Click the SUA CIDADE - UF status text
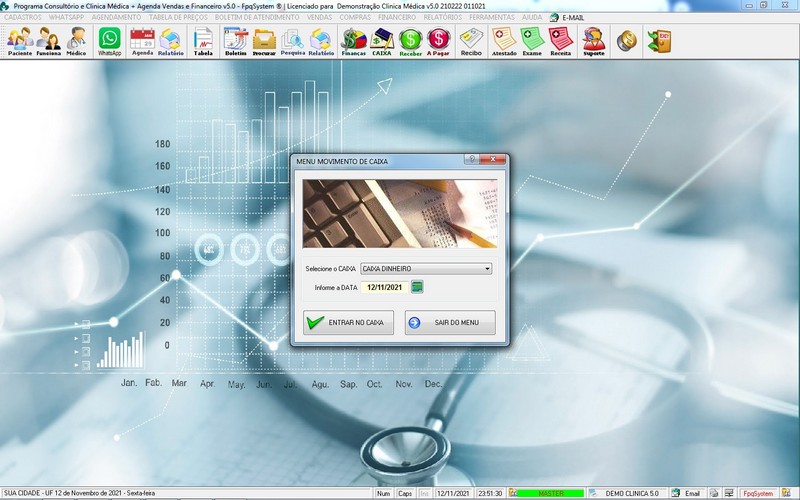 (x=79, y=493)
